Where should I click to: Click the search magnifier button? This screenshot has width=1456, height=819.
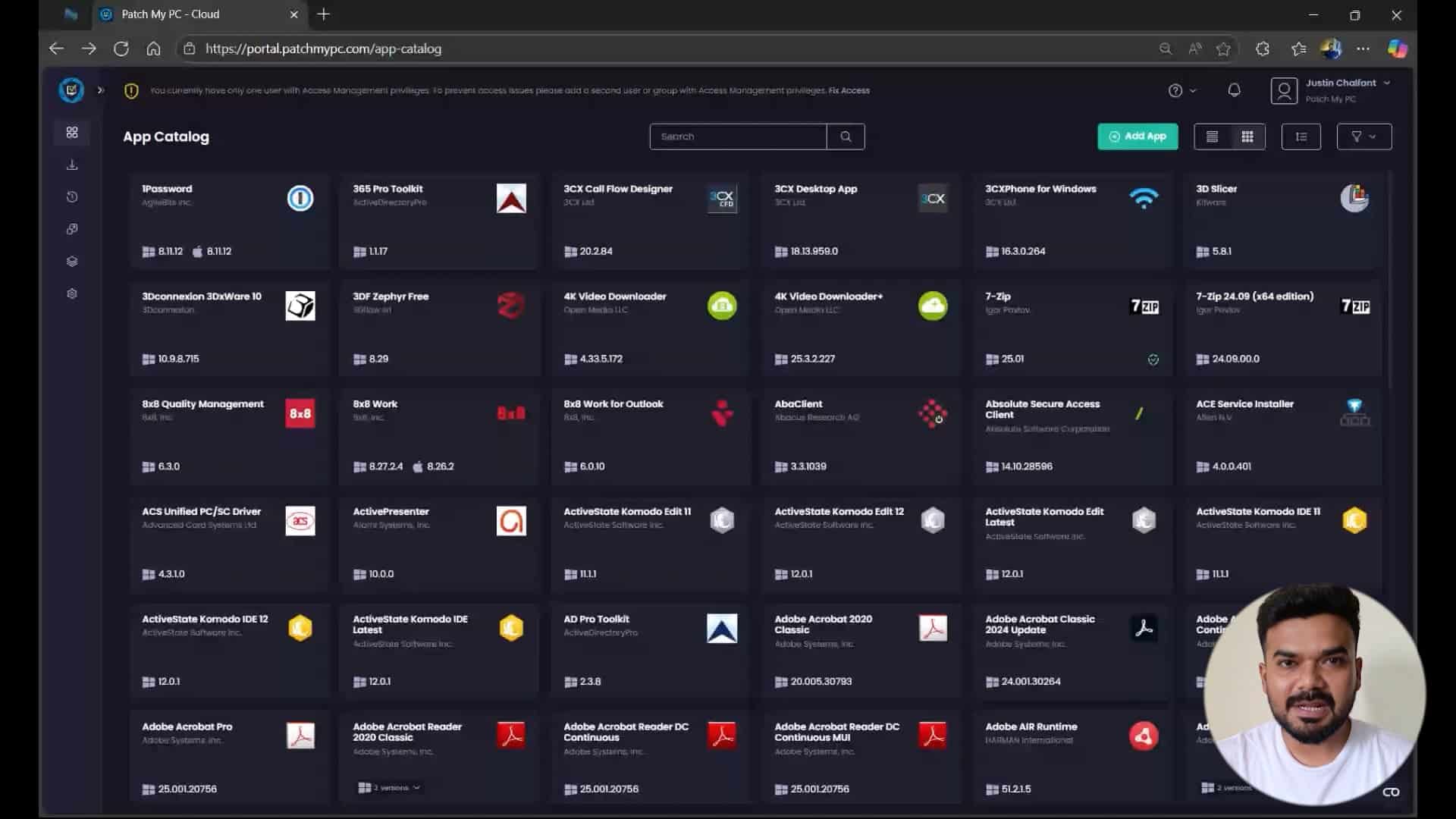pos(846,136)
